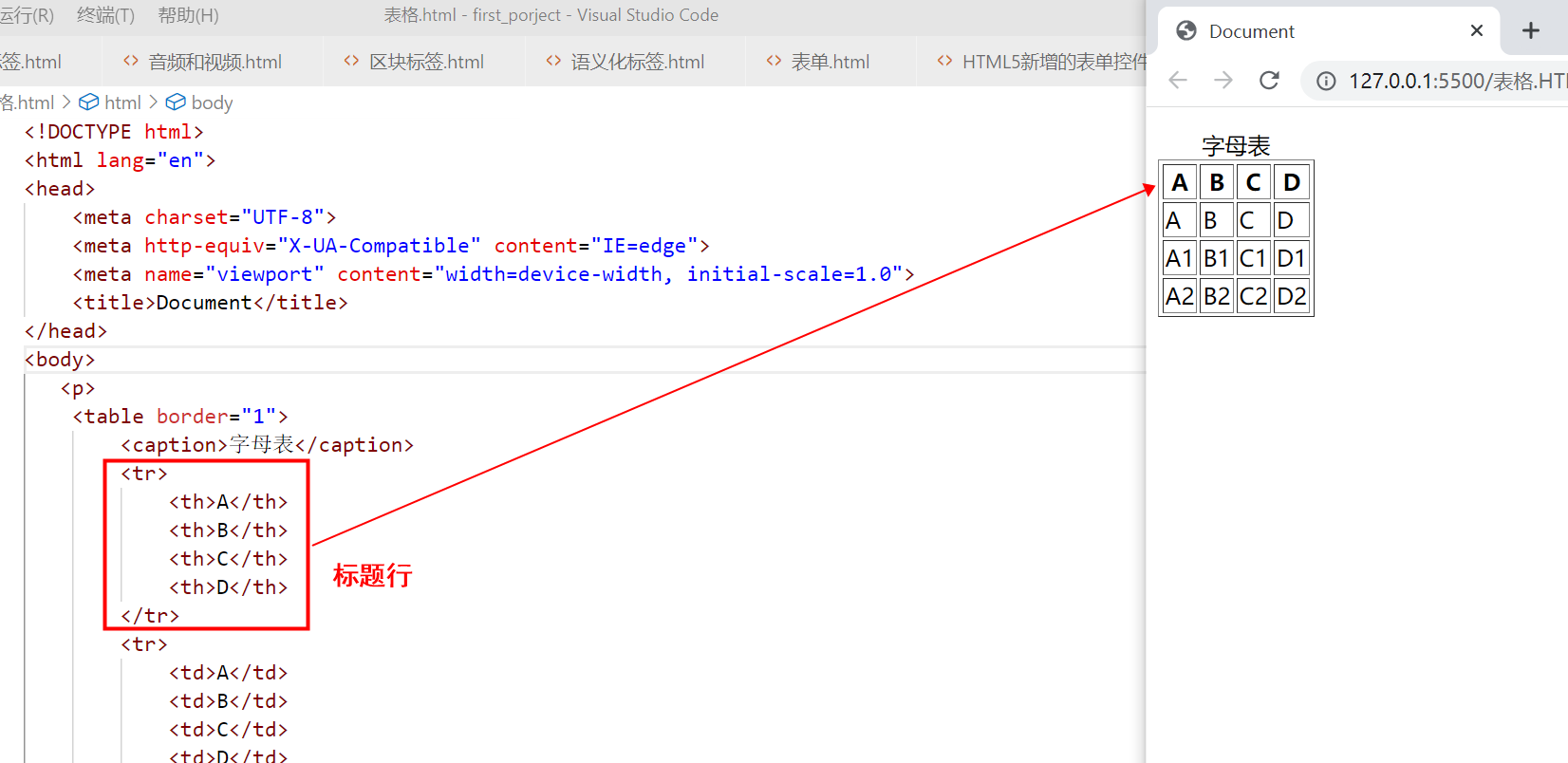Open the 帮助(H) menu
The image size is (1568, 763).
[188, 15]
